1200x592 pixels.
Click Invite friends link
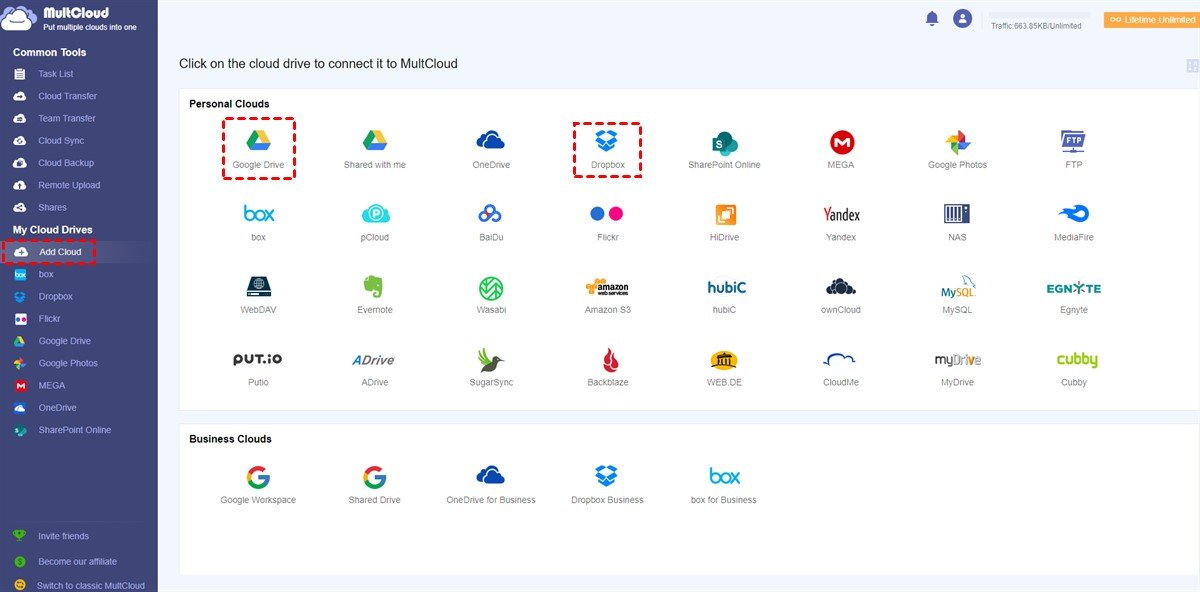click(63, 536)
